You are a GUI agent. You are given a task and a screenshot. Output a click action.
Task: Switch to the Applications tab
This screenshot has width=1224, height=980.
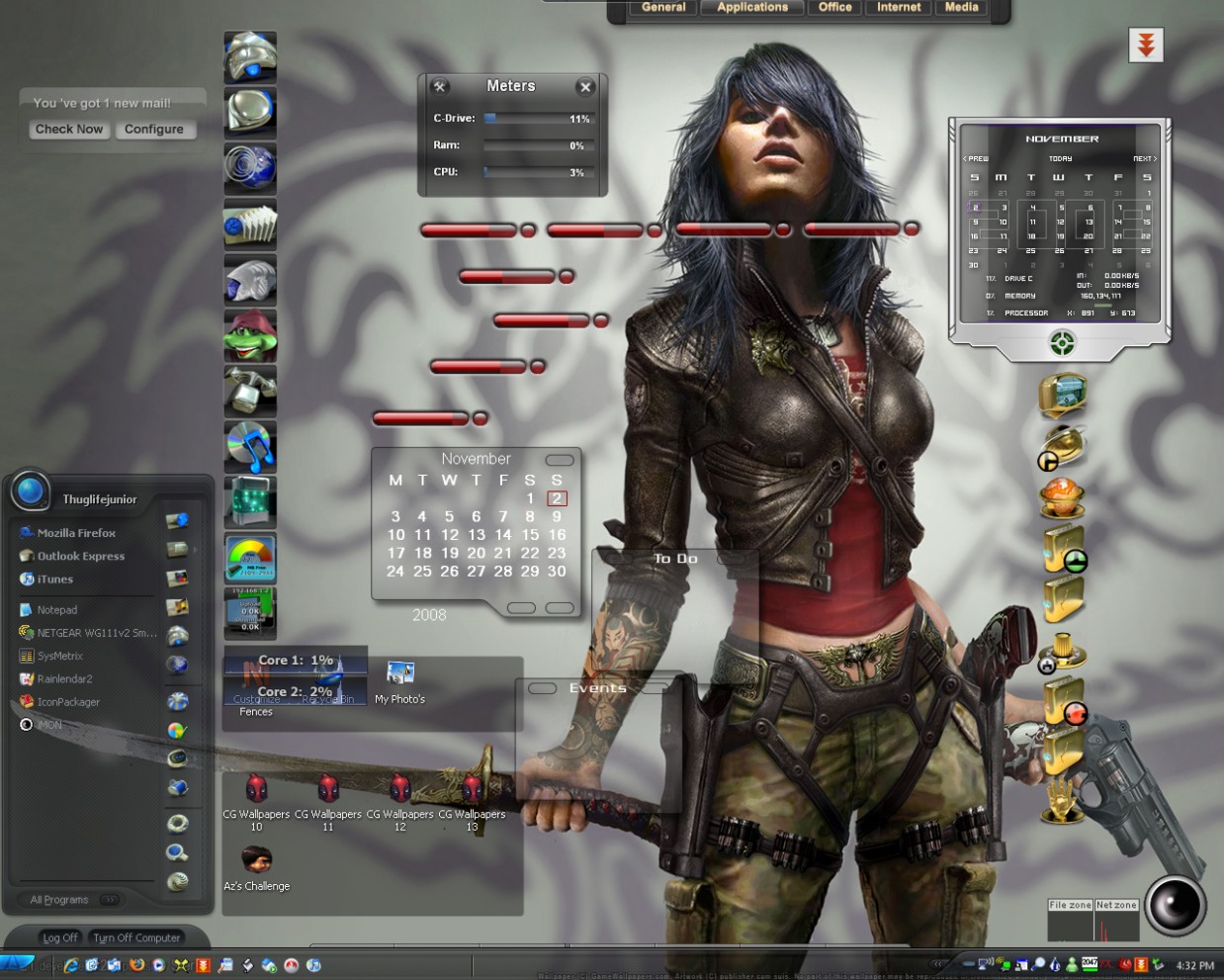pos(752,8)
